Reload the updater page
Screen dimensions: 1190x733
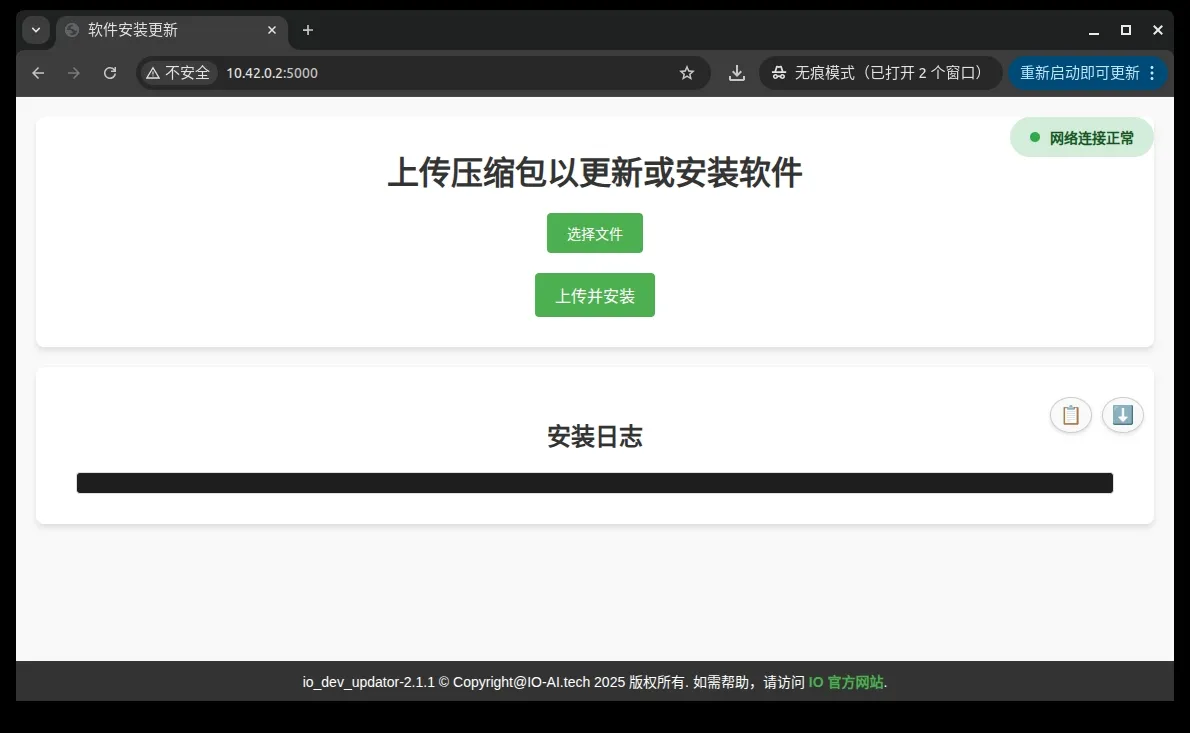[110, 73]
